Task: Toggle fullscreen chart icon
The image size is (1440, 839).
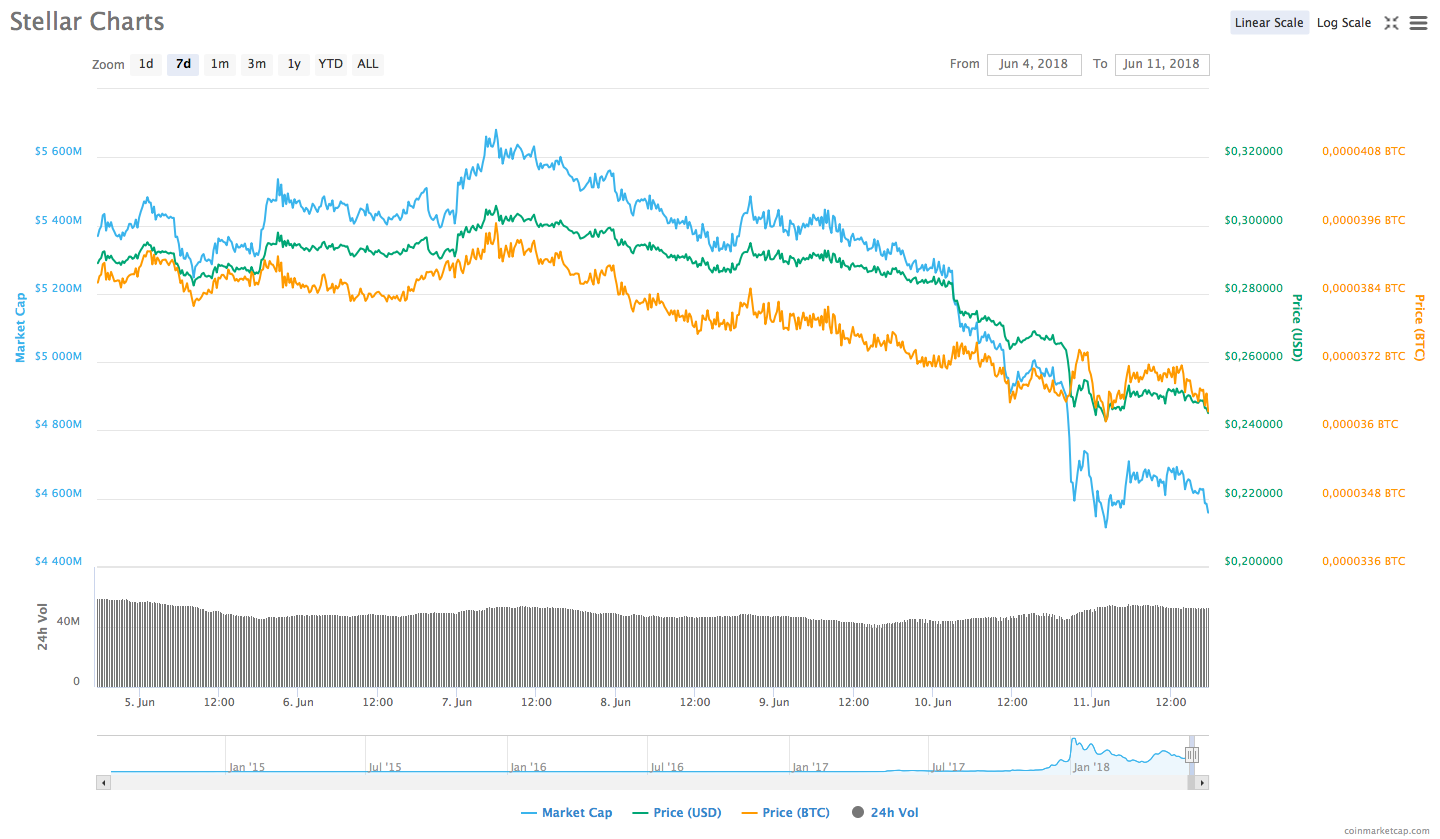Action: (x=1391, y=23)
